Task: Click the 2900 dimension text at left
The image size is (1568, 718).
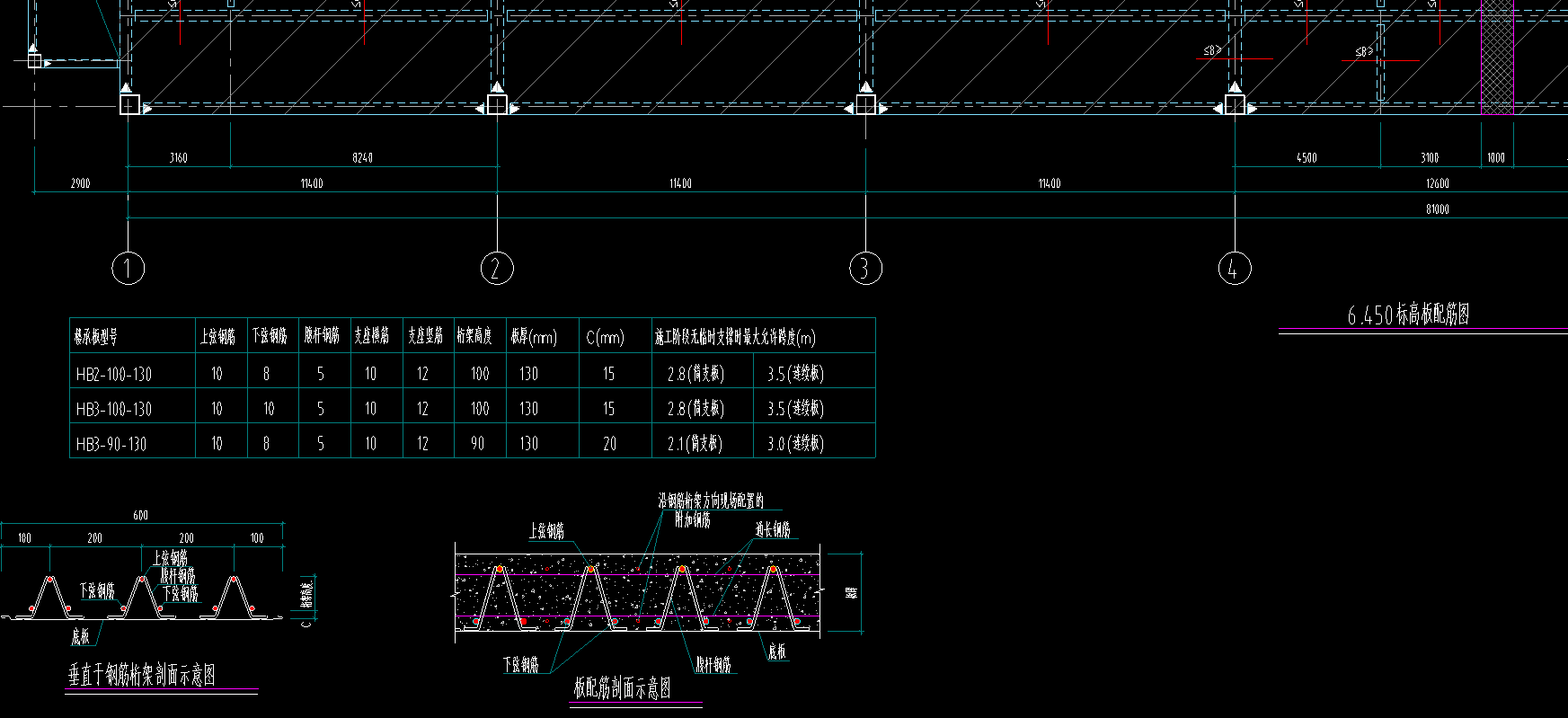Action: [81, 183]
